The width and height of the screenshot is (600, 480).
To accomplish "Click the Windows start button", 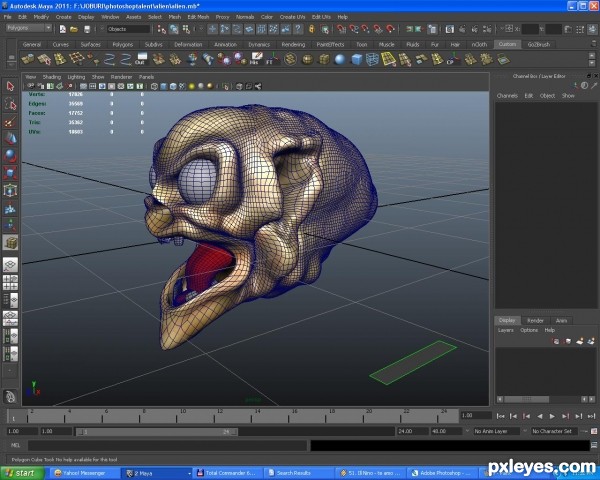I will tap(20, 473).
